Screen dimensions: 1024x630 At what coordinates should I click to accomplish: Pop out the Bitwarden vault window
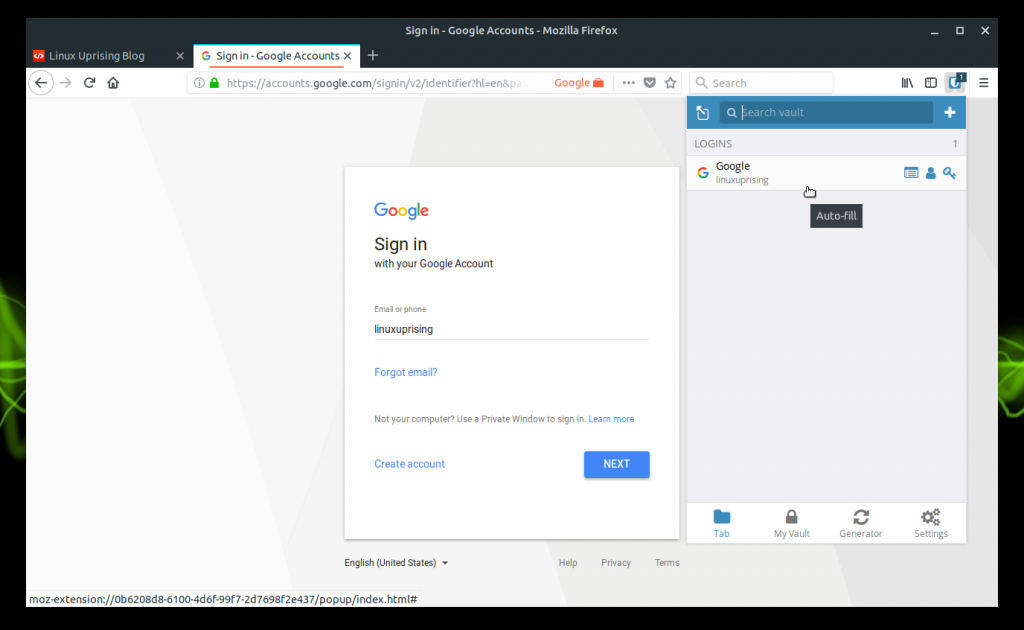click(x=702, y=112)
